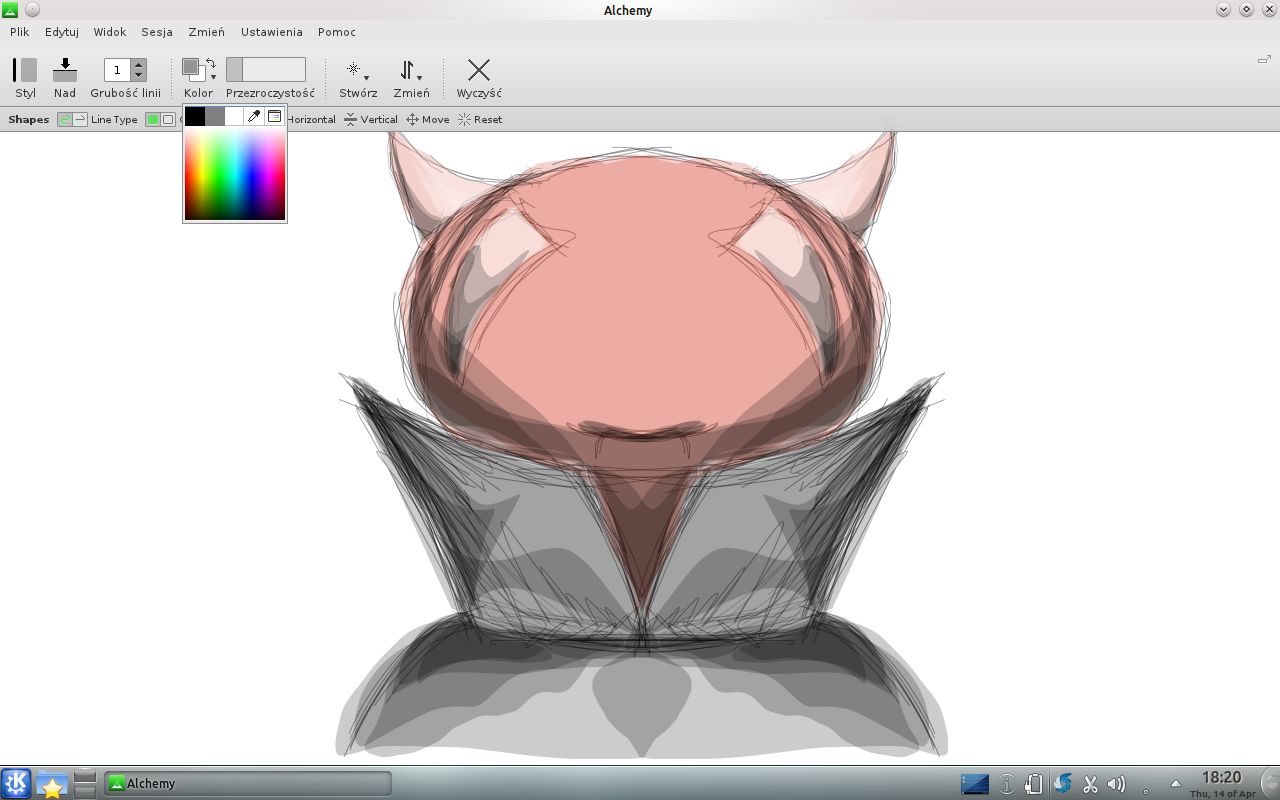Click Wyczyść to clear the canvas

pos(479,70)
